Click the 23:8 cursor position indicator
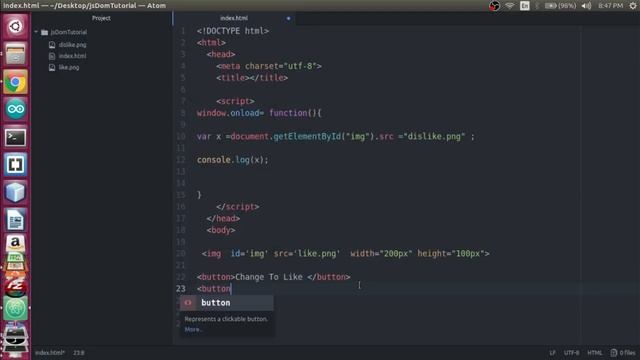Viewport: 640px width, 360px height. [x=79, y=353]
